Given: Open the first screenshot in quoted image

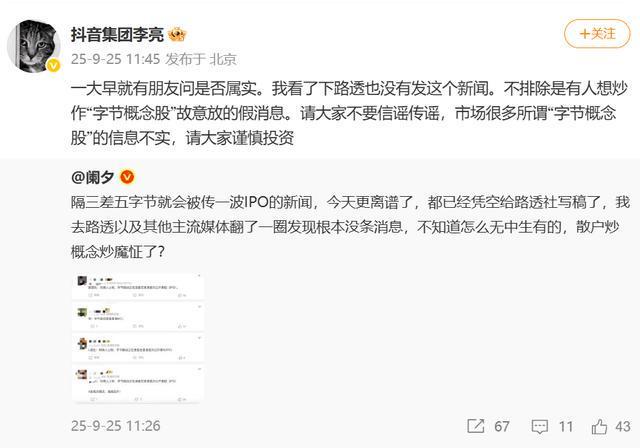Looking at the screenshot, I should point(138,286).
